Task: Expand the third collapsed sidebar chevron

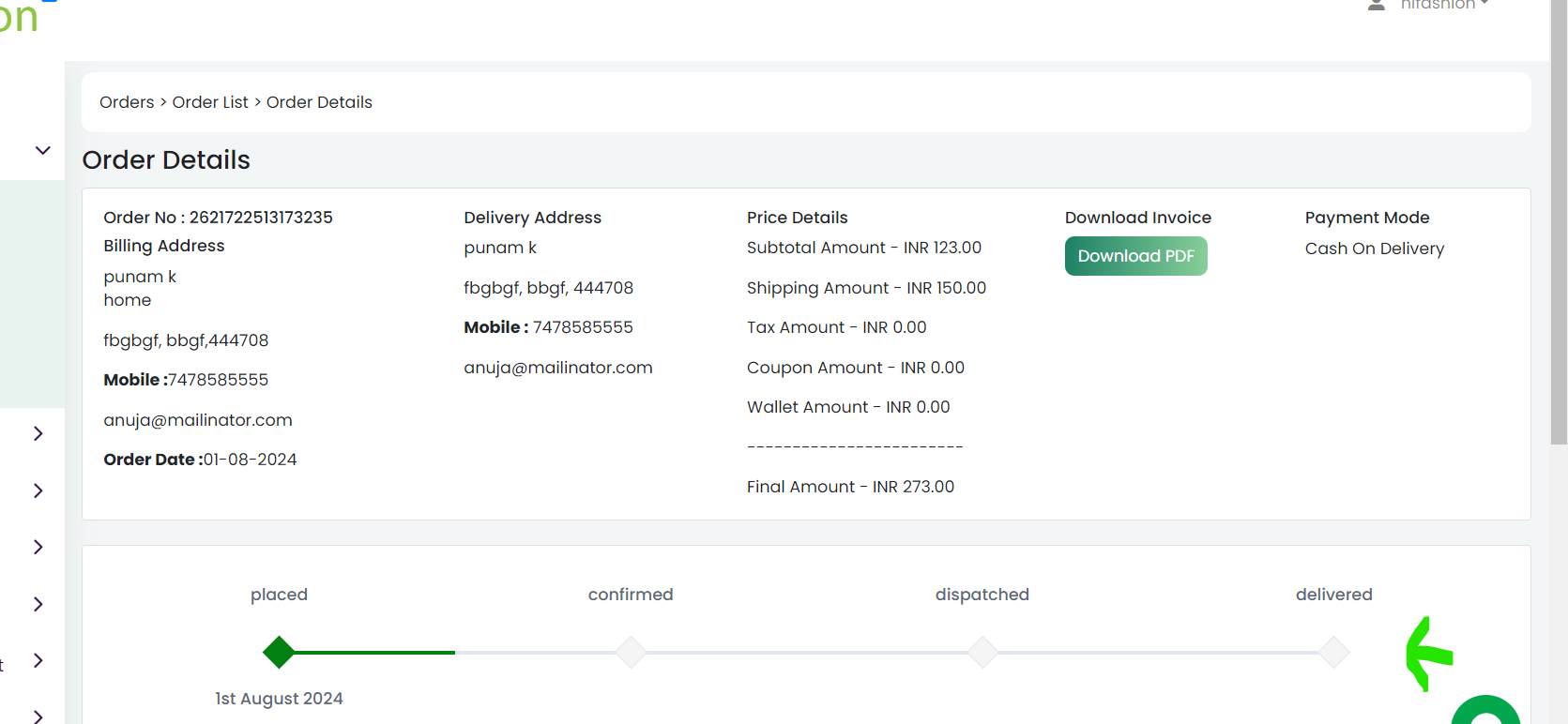Action: tap(38, 547)
